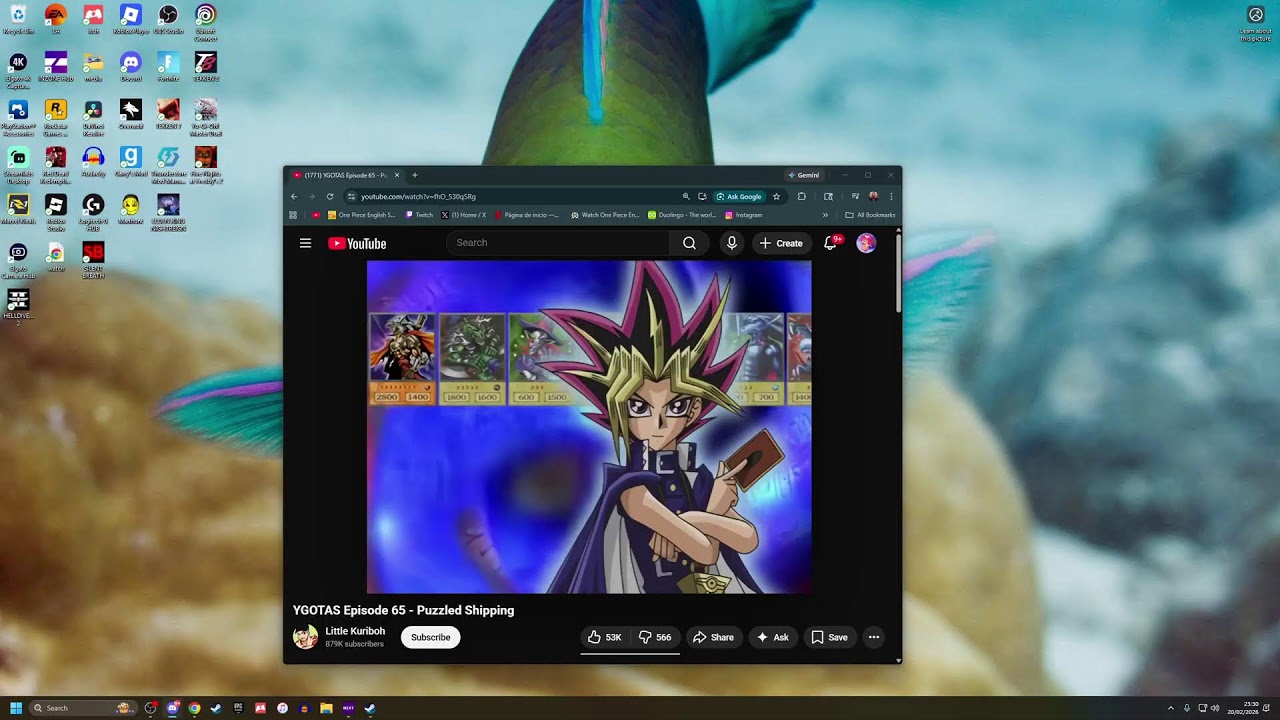Open the Chrome profile avatar
The image size is (1280, 720).
[x=873, y=196]
